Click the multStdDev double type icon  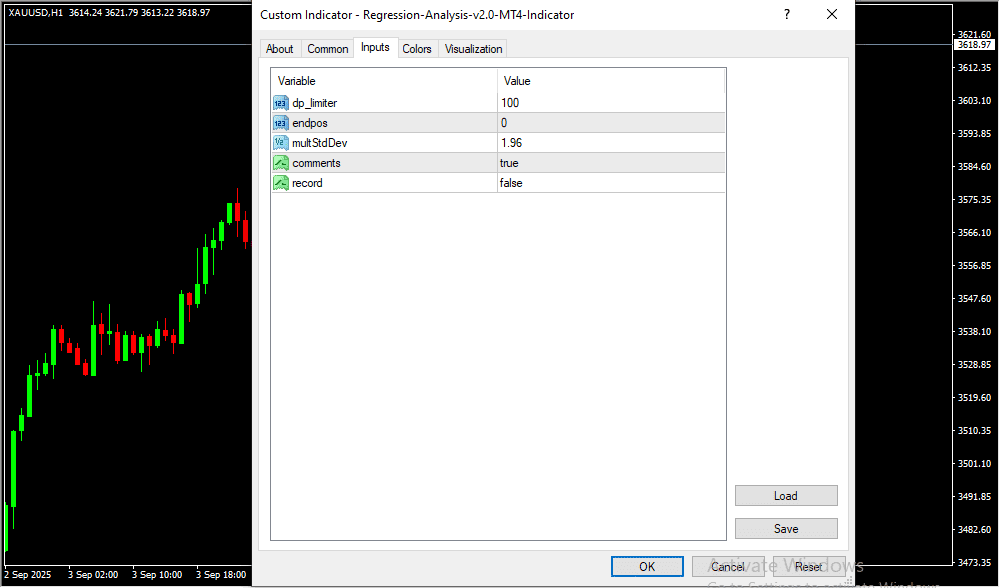(281, 143)
